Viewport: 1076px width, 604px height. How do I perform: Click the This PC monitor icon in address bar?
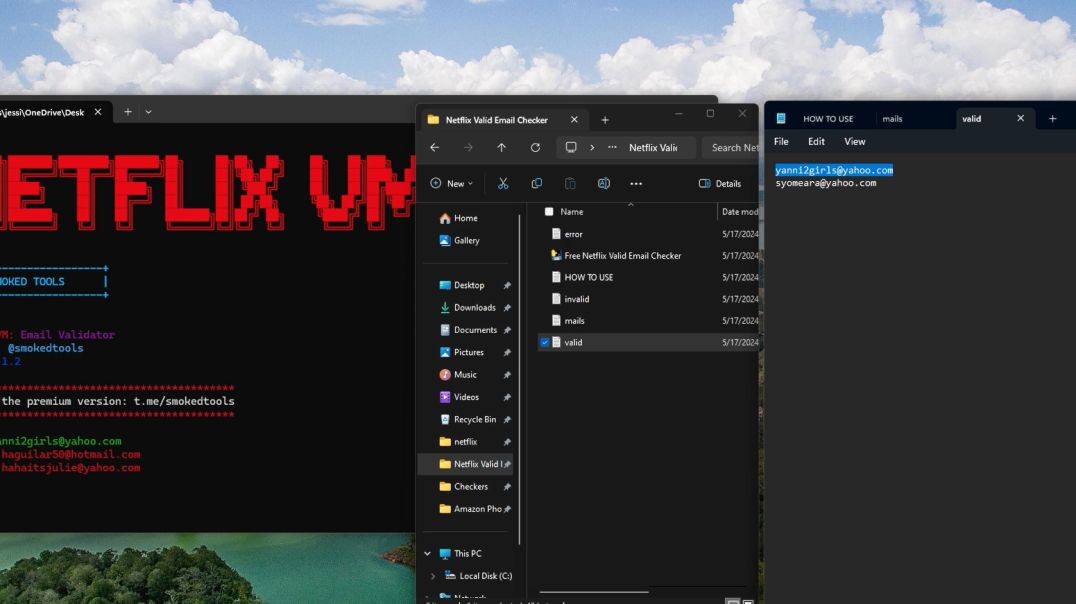tap(571, 148)
